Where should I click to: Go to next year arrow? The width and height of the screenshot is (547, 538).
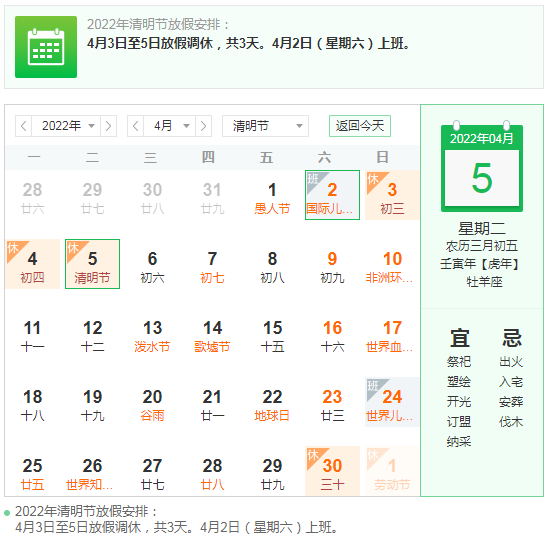(108, 126)
